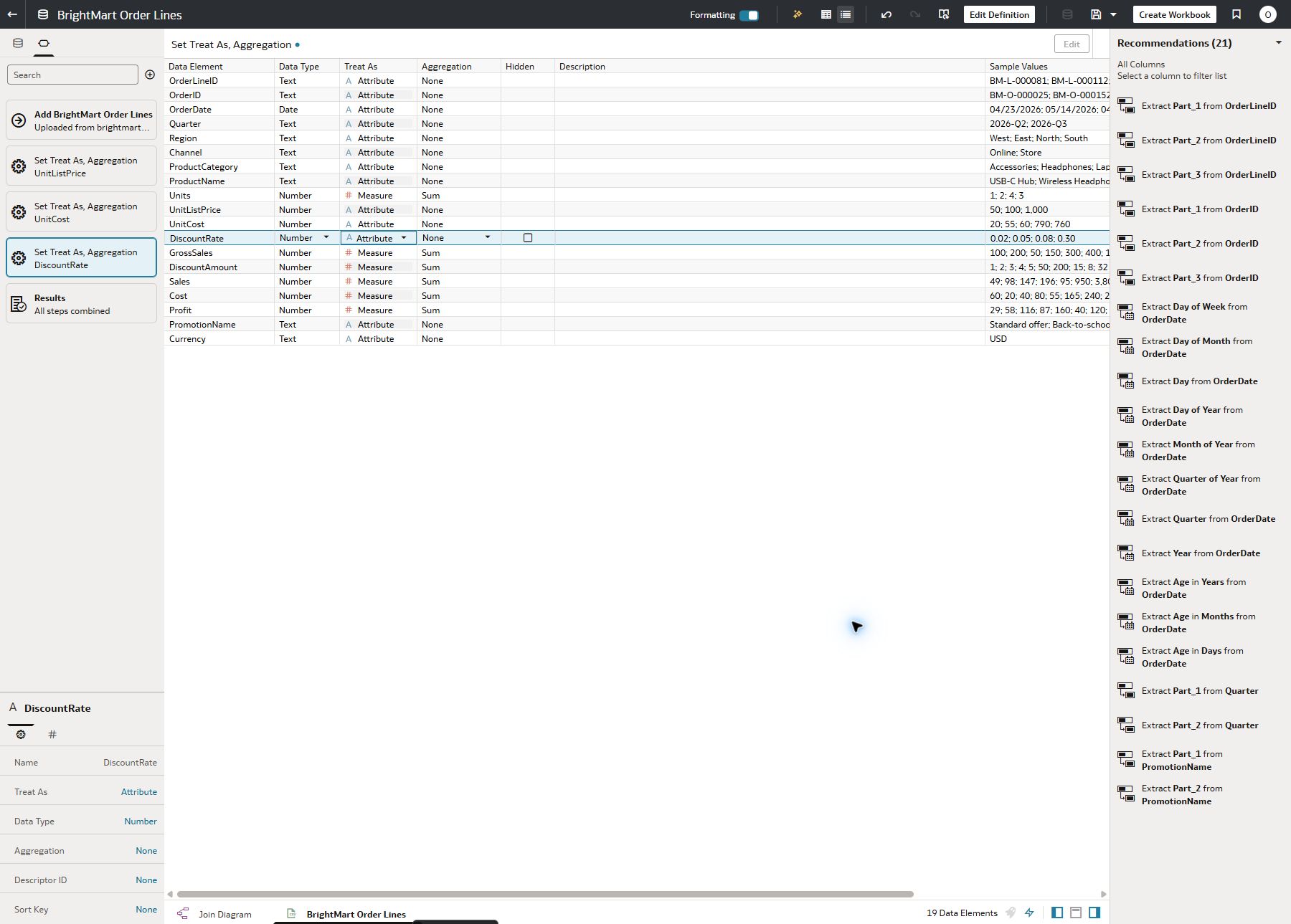Click Edit Definition button

(999, 14)
